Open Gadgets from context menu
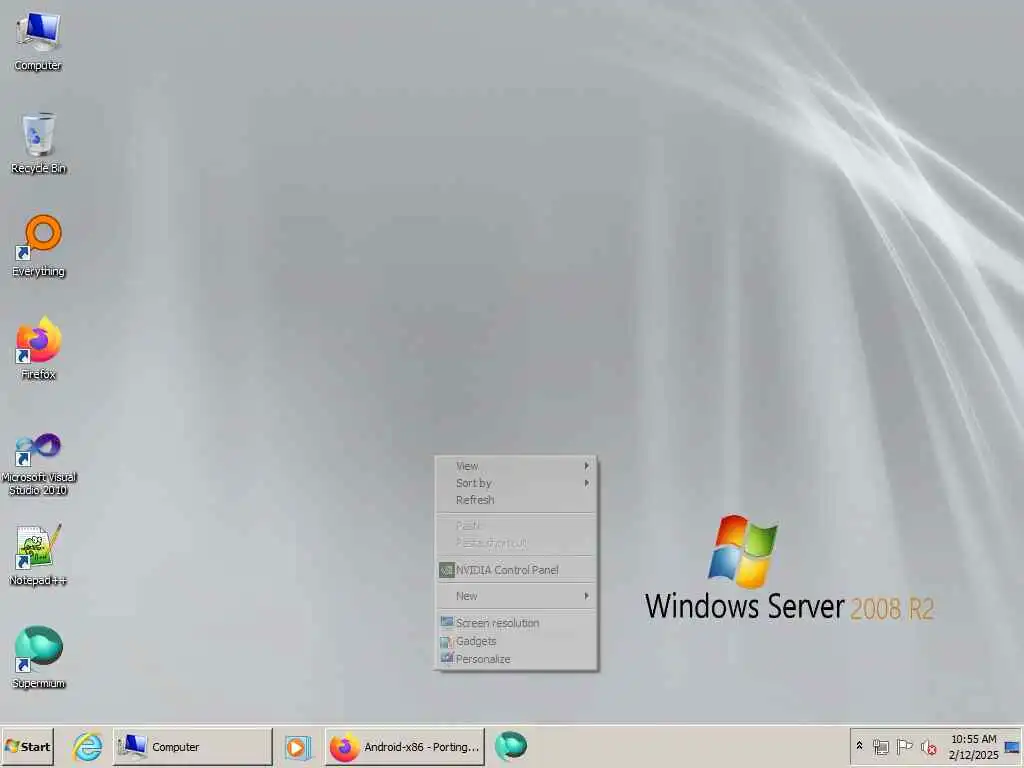This screenshot has width=1024, height=768. (x=516, y=641)
